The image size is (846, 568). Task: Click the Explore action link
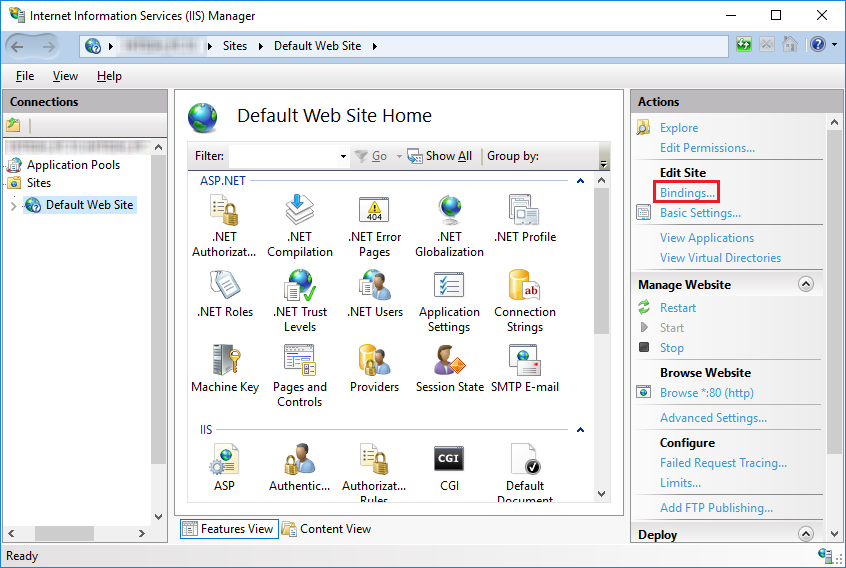point(679,128)
